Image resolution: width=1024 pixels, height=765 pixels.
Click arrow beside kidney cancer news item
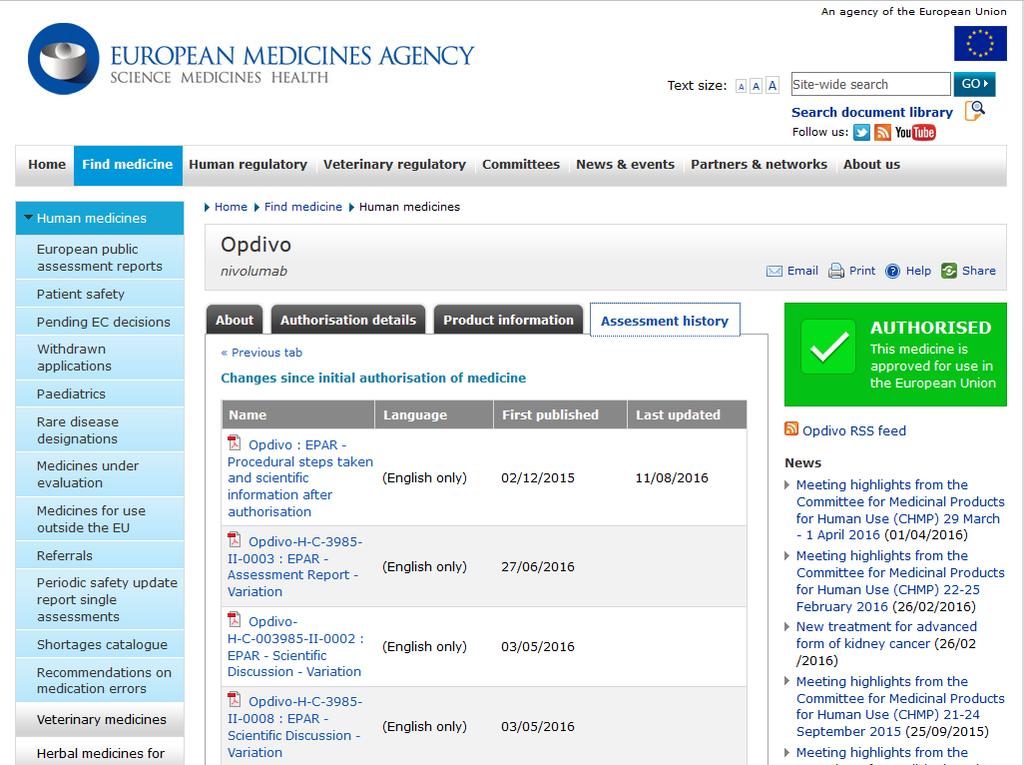tap(787, 627)
